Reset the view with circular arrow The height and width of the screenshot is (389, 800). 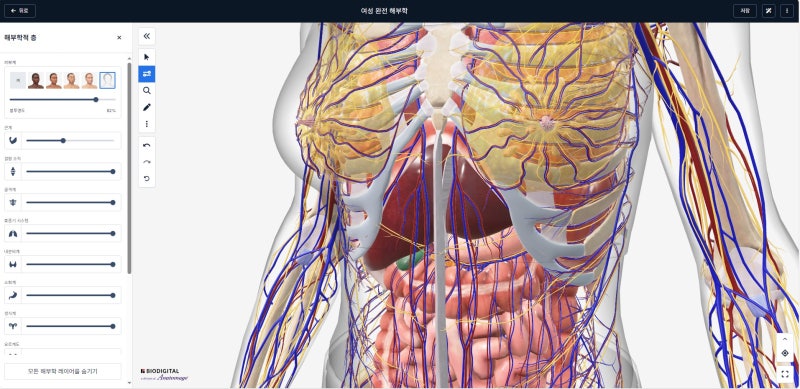pos(147,179)
